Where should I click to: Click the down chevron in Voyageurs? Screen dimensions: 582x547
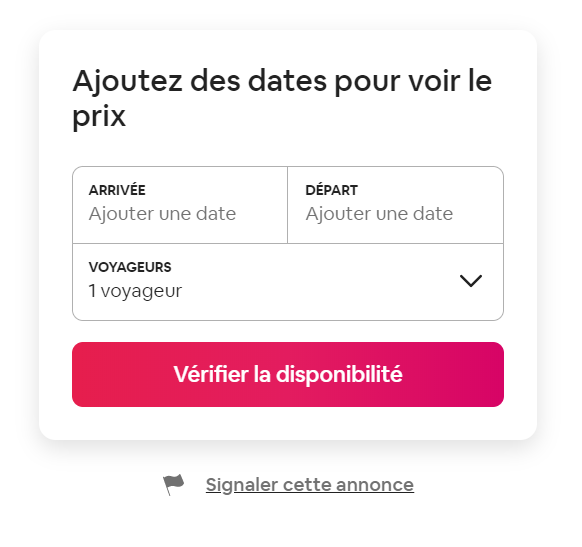tap(471, 281)
